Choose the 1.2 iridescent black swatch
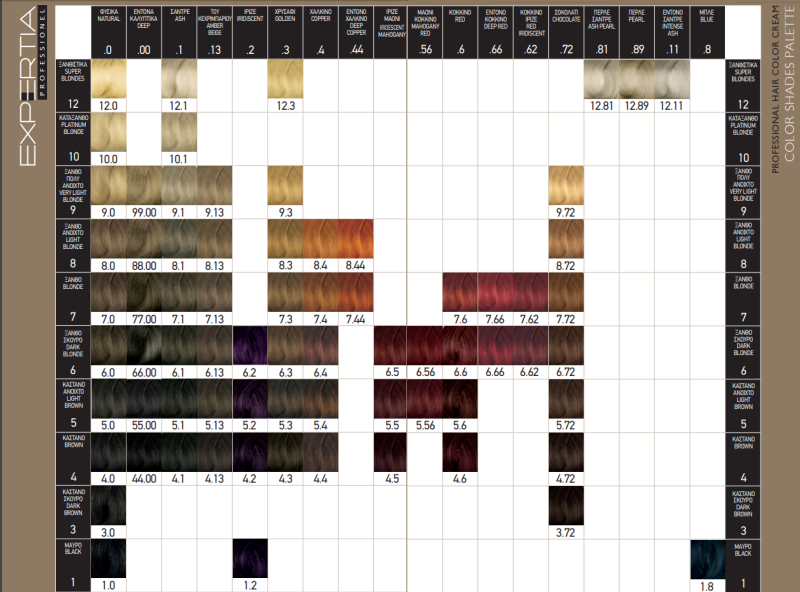 250,559
